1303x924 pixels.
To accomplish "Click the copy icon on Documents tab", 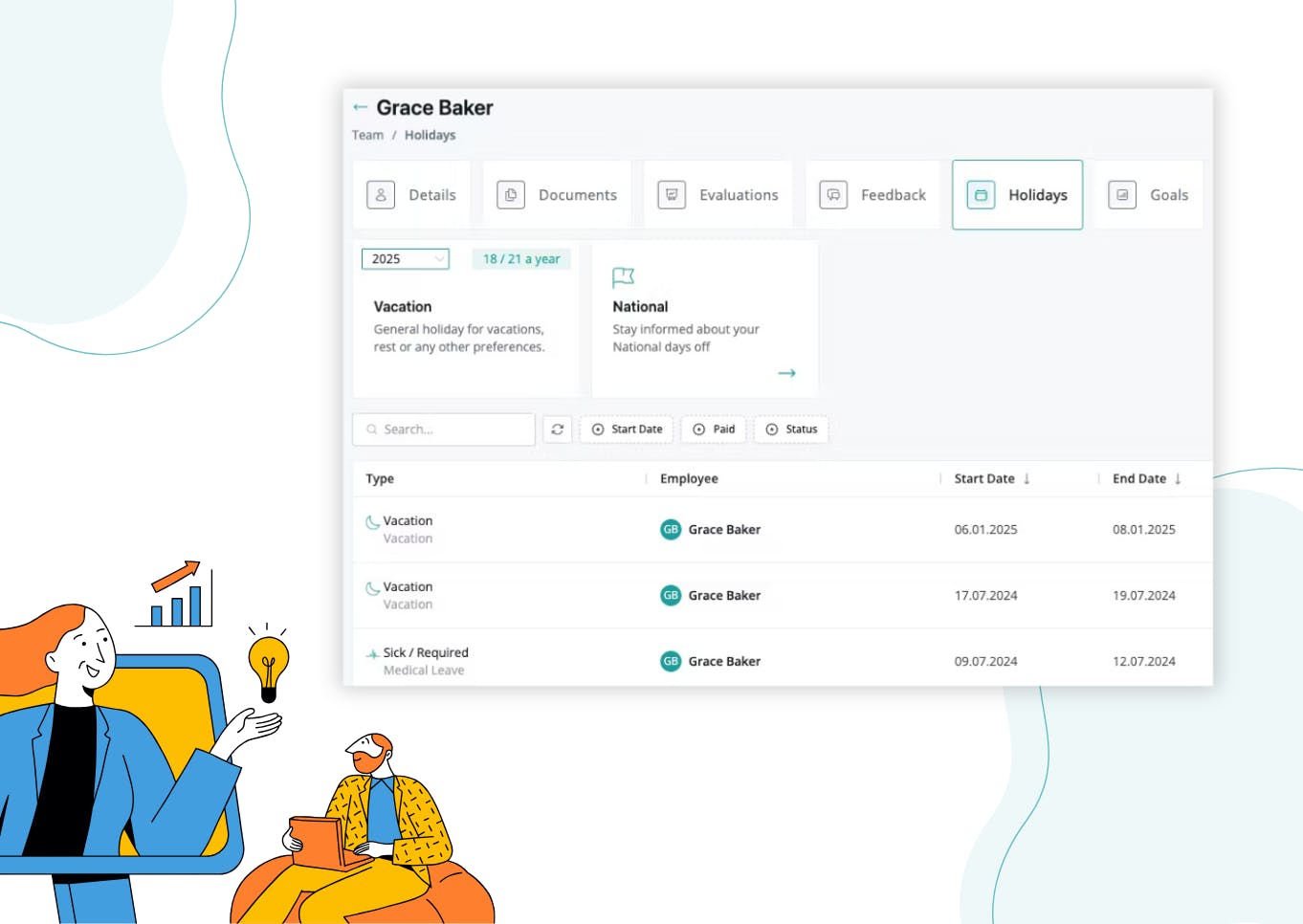I will tap(511, 195).
